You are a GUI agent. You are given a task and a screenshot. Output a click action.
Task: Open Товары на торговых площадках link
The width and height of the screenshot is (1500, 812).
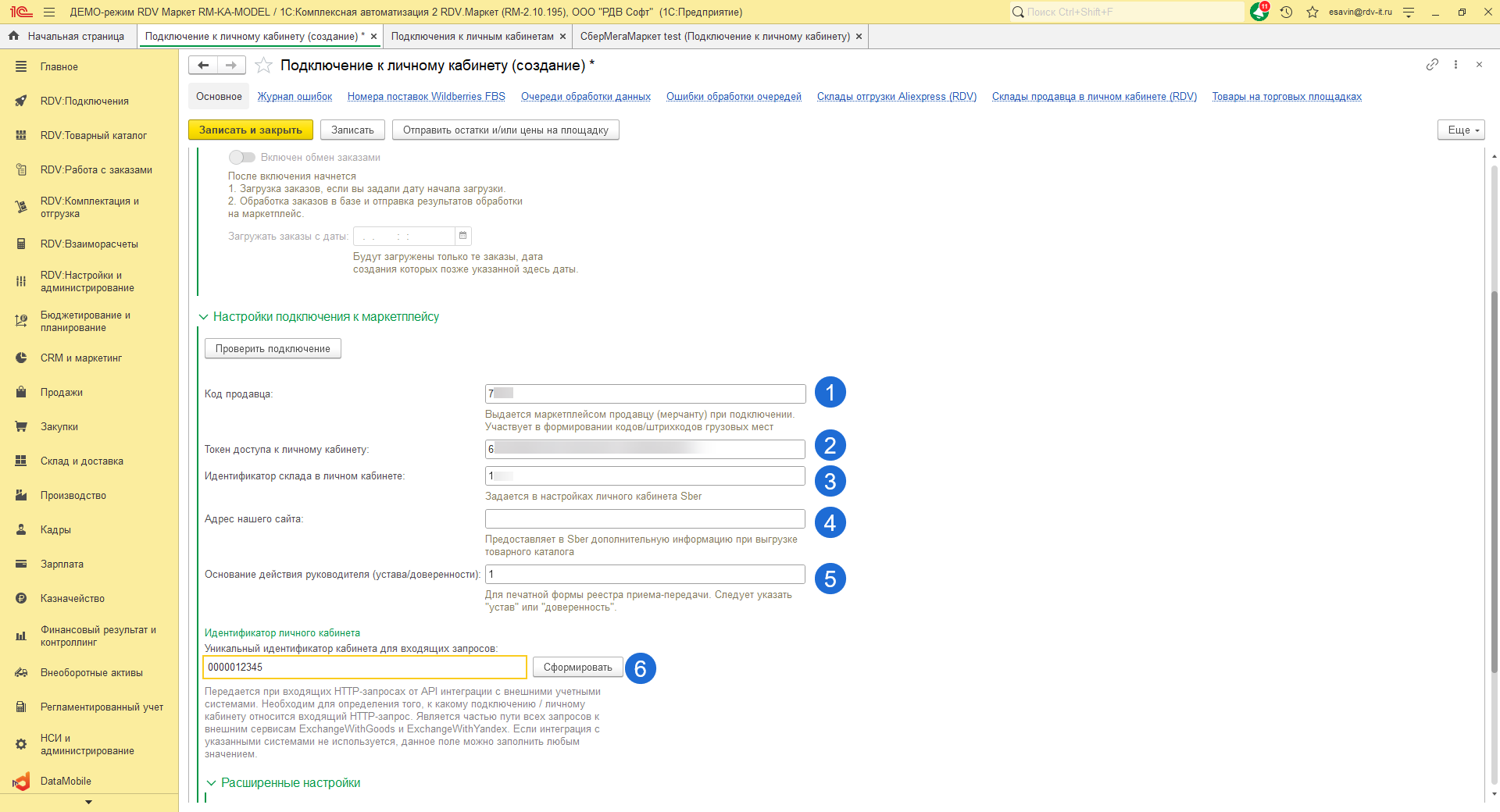click(1287, 97)
